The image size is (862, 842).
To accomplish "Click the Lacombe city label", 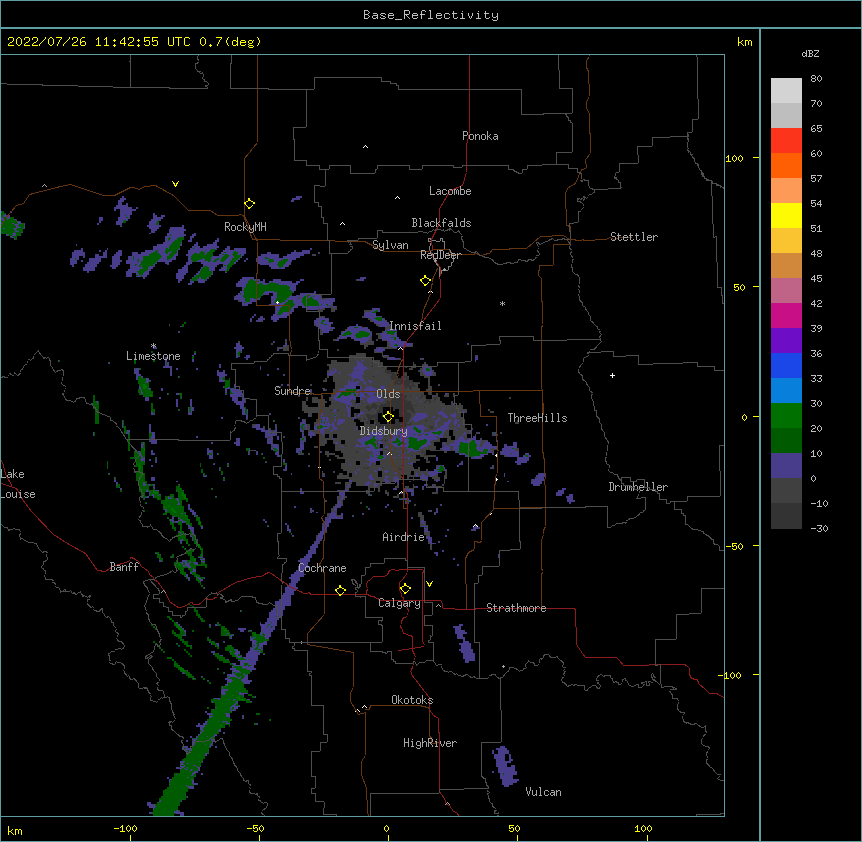I will [450, 191].
